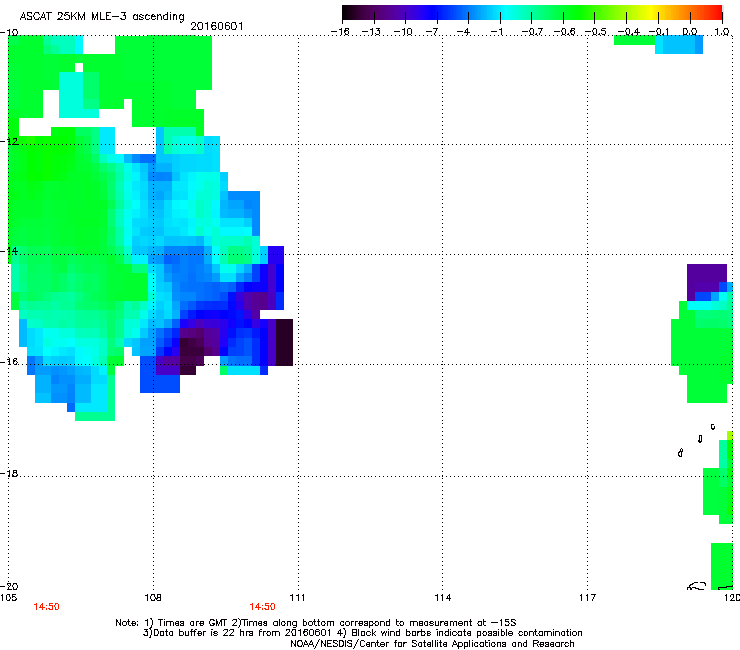This screenshot has height=650, width=740.
Task: Click the color bar label -0.5
Action: (596, 32)
